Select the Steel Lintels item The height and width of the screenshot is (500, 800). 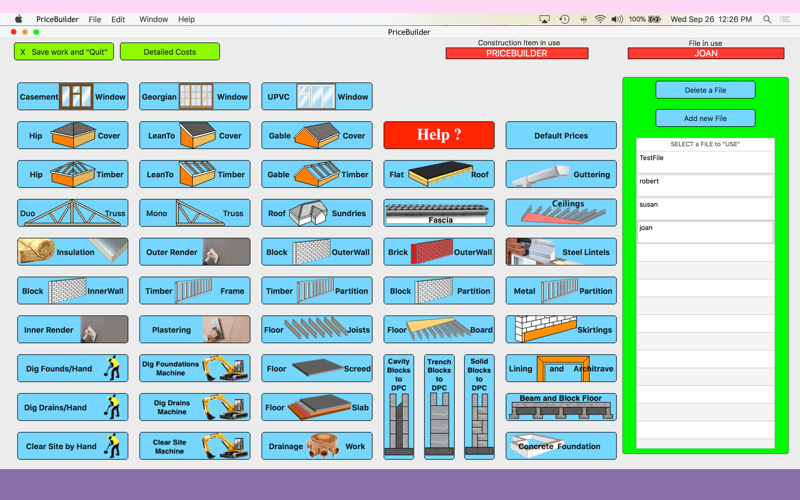pyautogui.click(x=561, y=252)
